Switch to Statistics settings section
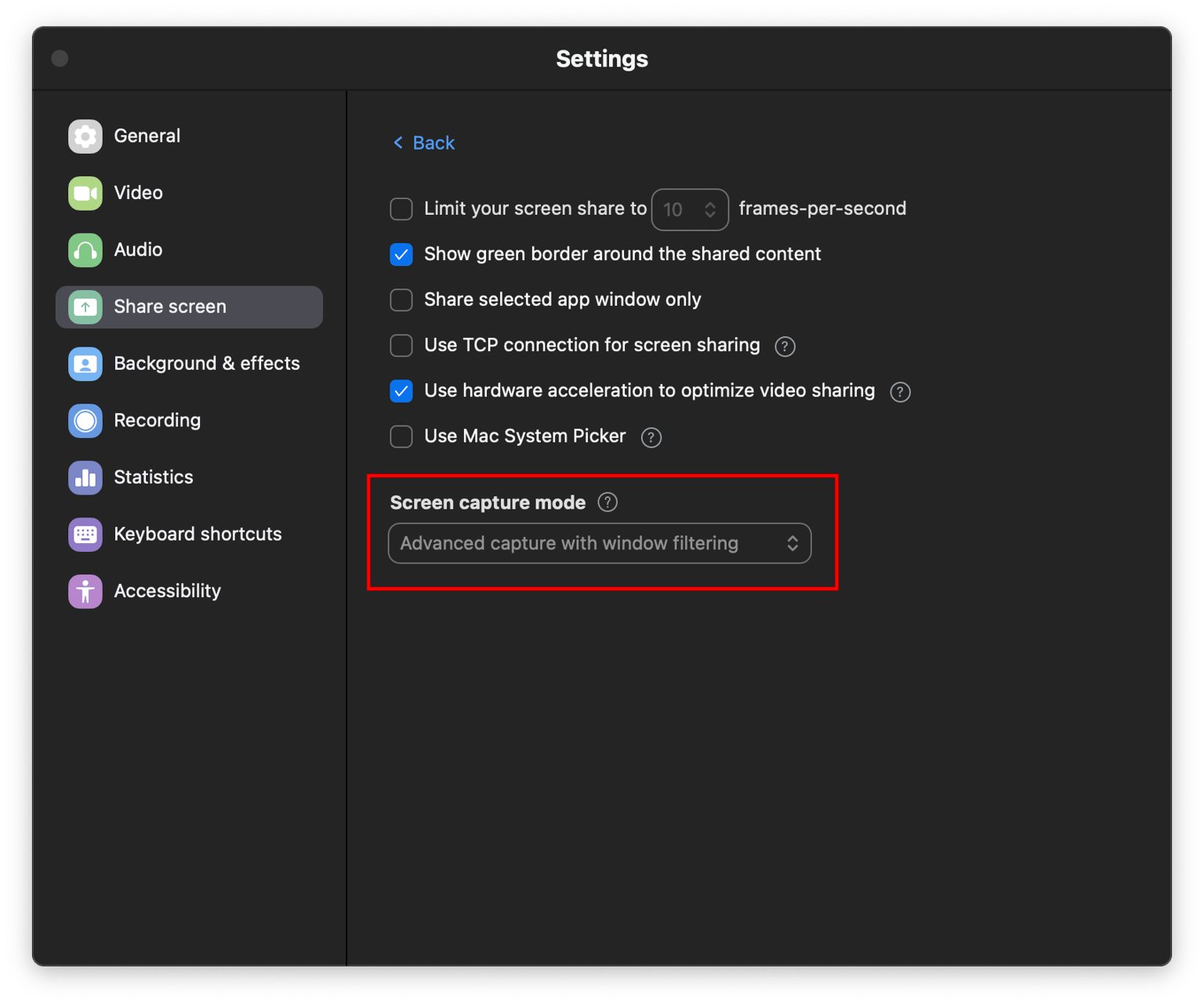The width and height of the screenshot is (1204, 1004). [154, 477]
